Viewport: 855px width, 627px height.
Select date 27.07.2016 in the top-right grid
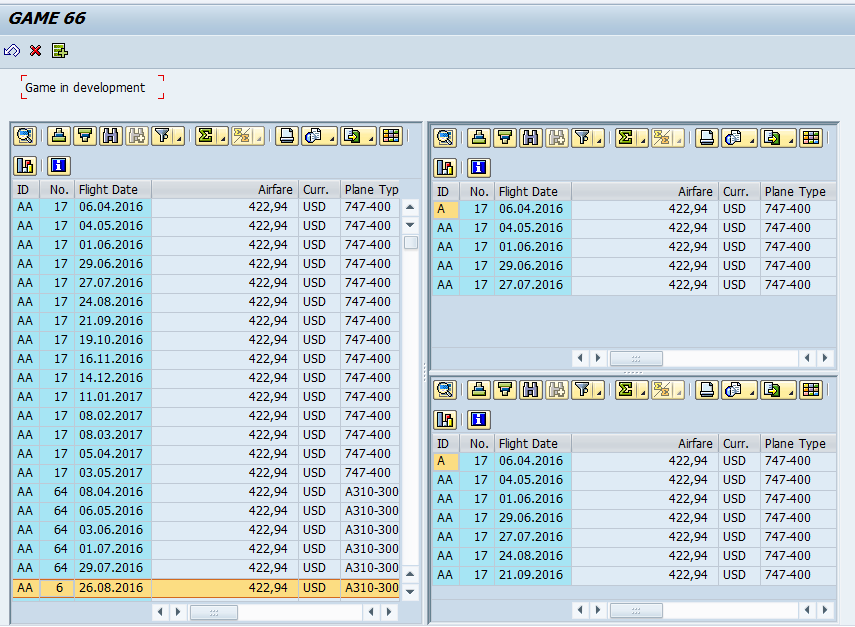pos(531,285)
